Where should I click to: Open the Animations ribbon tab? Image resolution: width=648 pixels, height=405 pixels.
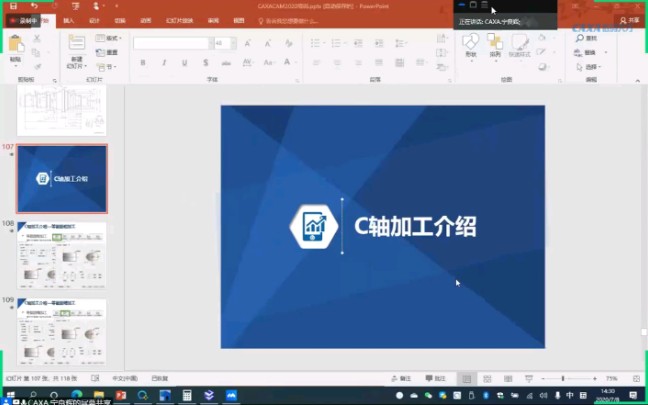145,21
